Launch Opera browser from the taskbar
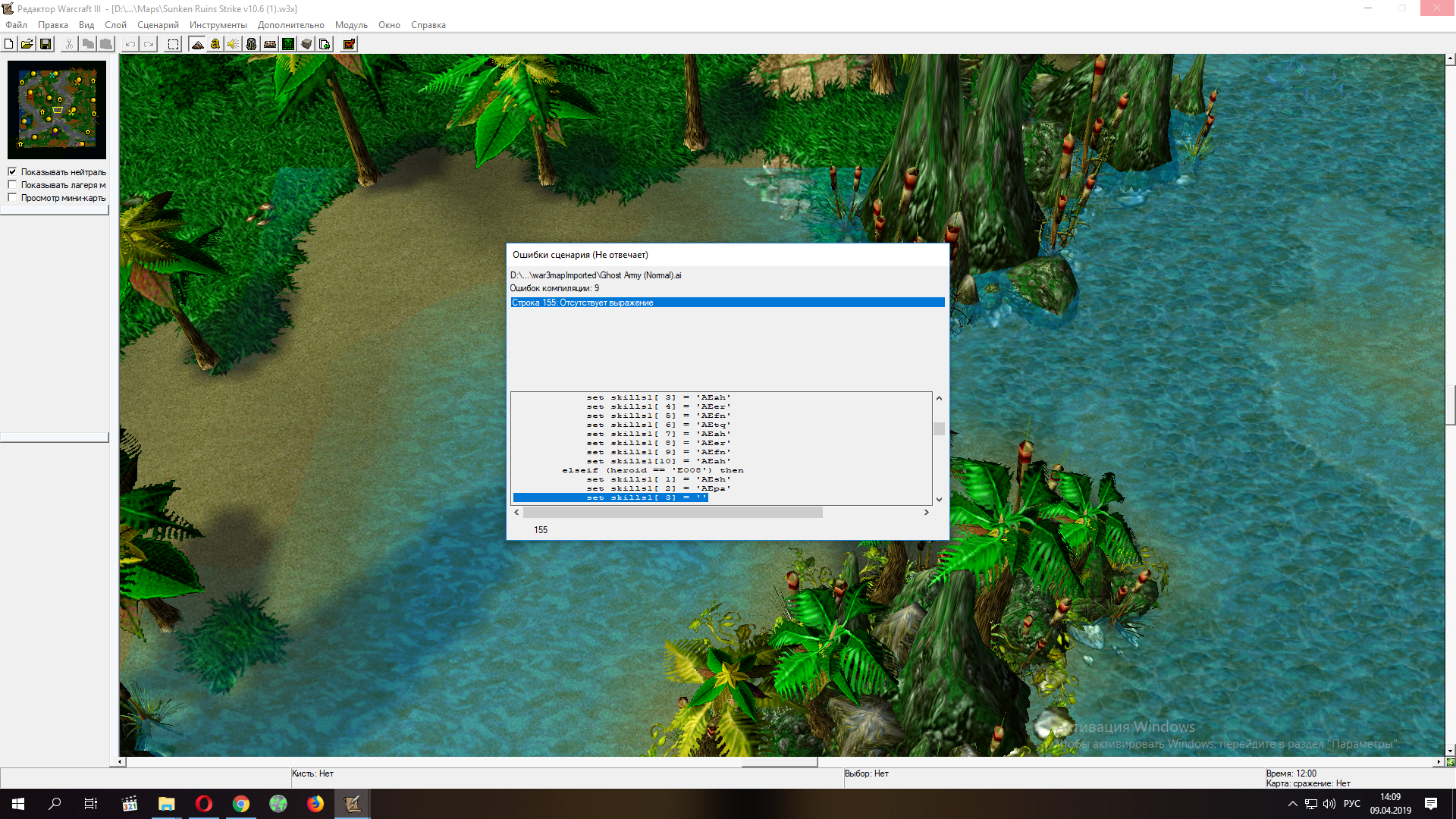Screen dimensions: 1456x819 coord(203,804)
